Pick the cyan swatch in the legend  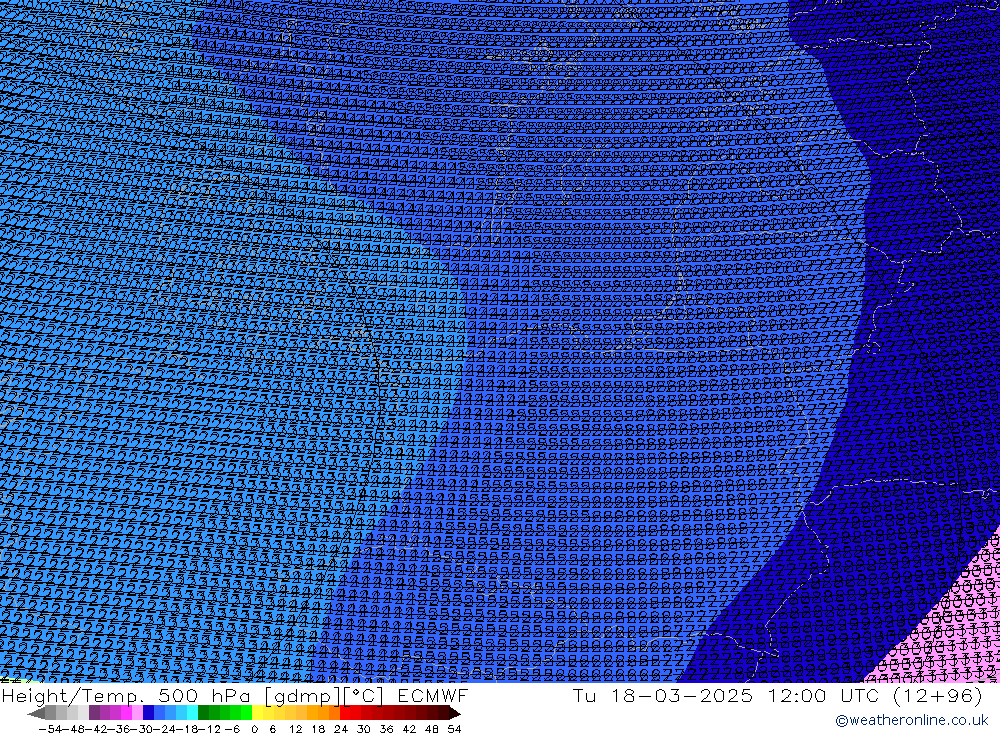[x=192, y=713]
